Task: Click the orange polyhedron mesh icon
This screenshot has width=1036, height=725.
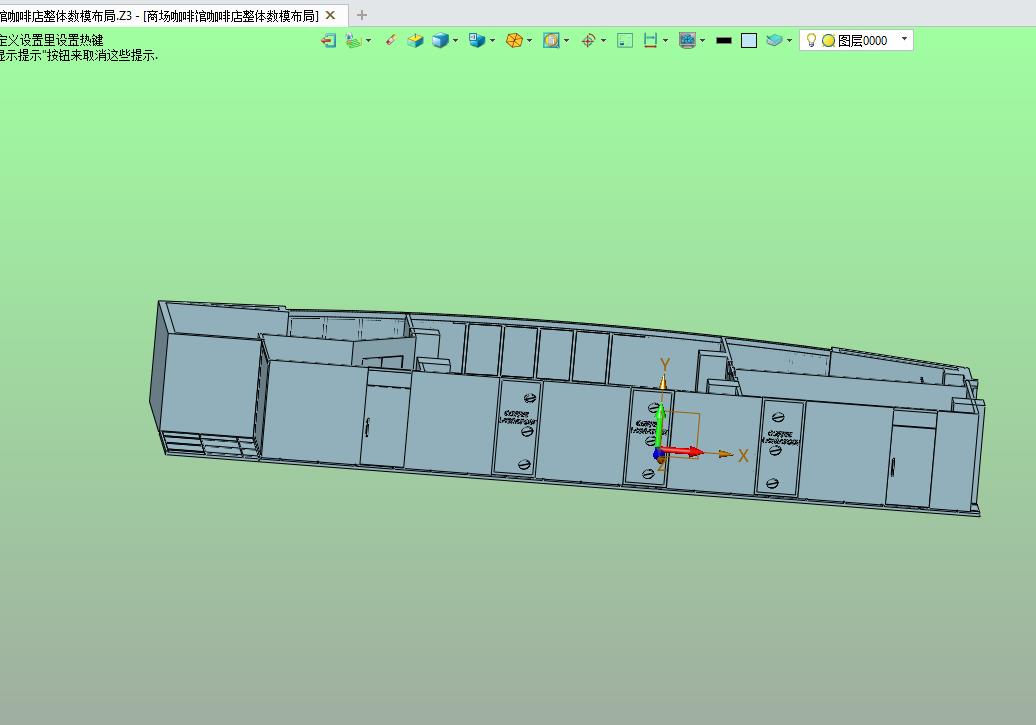Action: pos(514,41)
